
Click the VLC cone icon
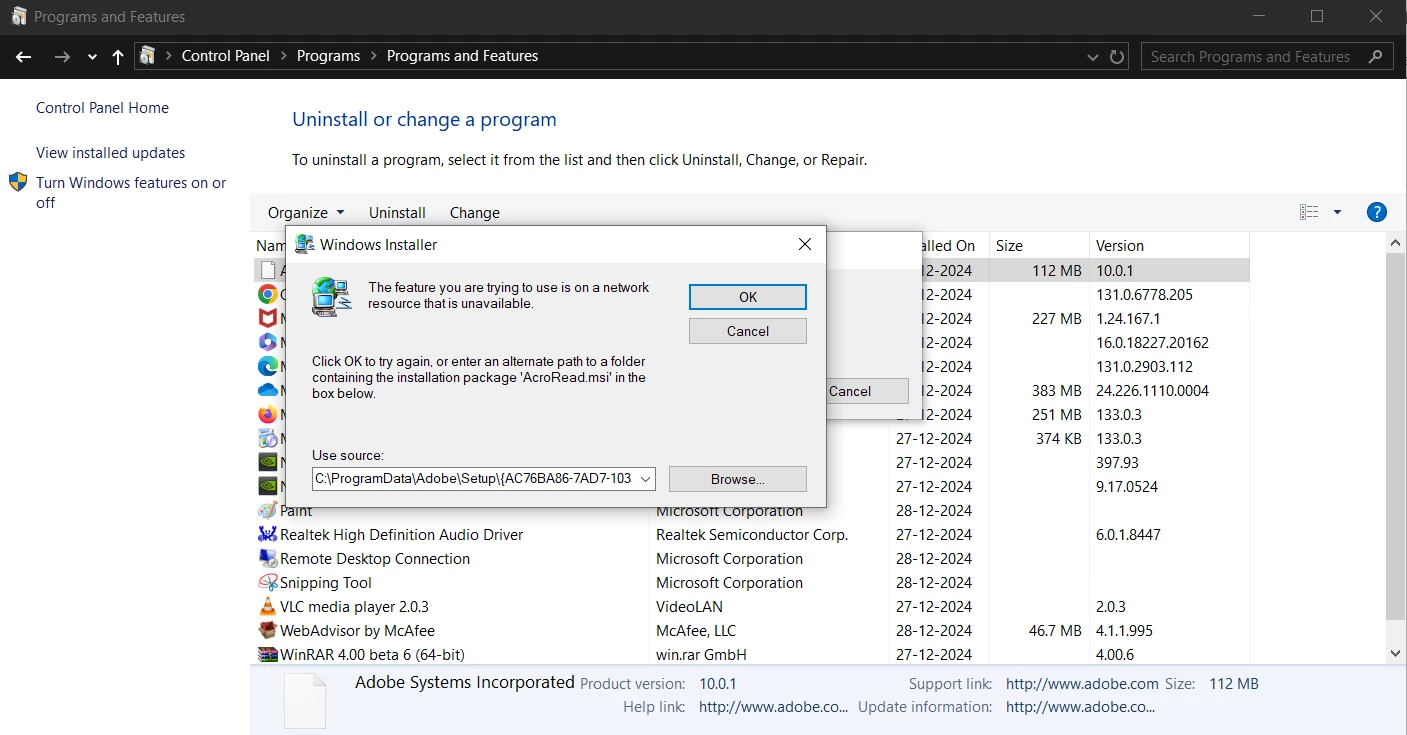267,606
